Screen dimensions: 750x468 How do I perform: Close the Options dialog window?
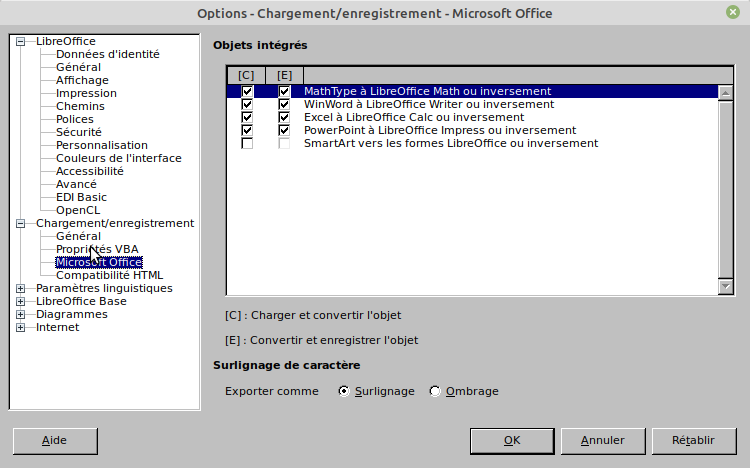pos(733,12)
